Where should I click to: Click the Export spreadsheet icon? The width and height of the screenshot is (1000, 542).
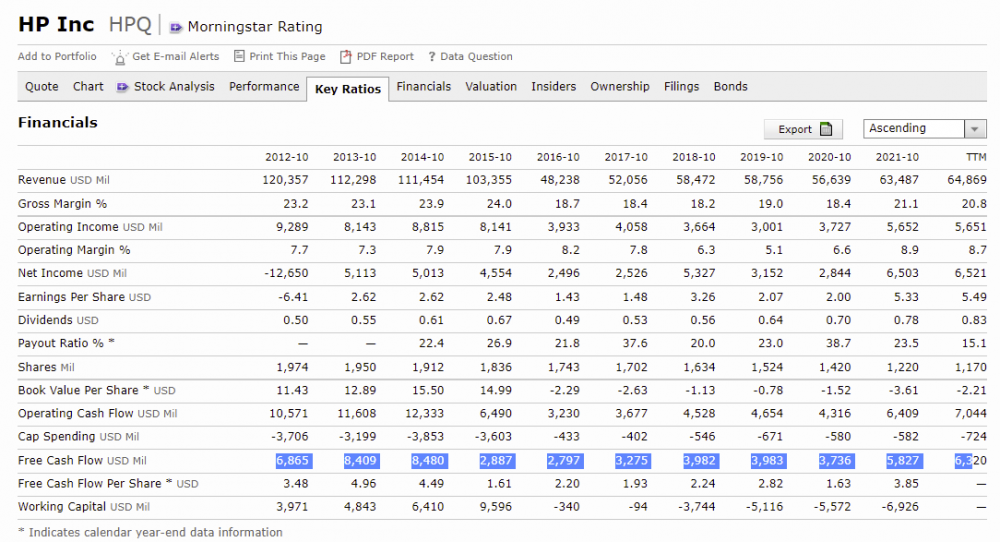pos(826,129)
